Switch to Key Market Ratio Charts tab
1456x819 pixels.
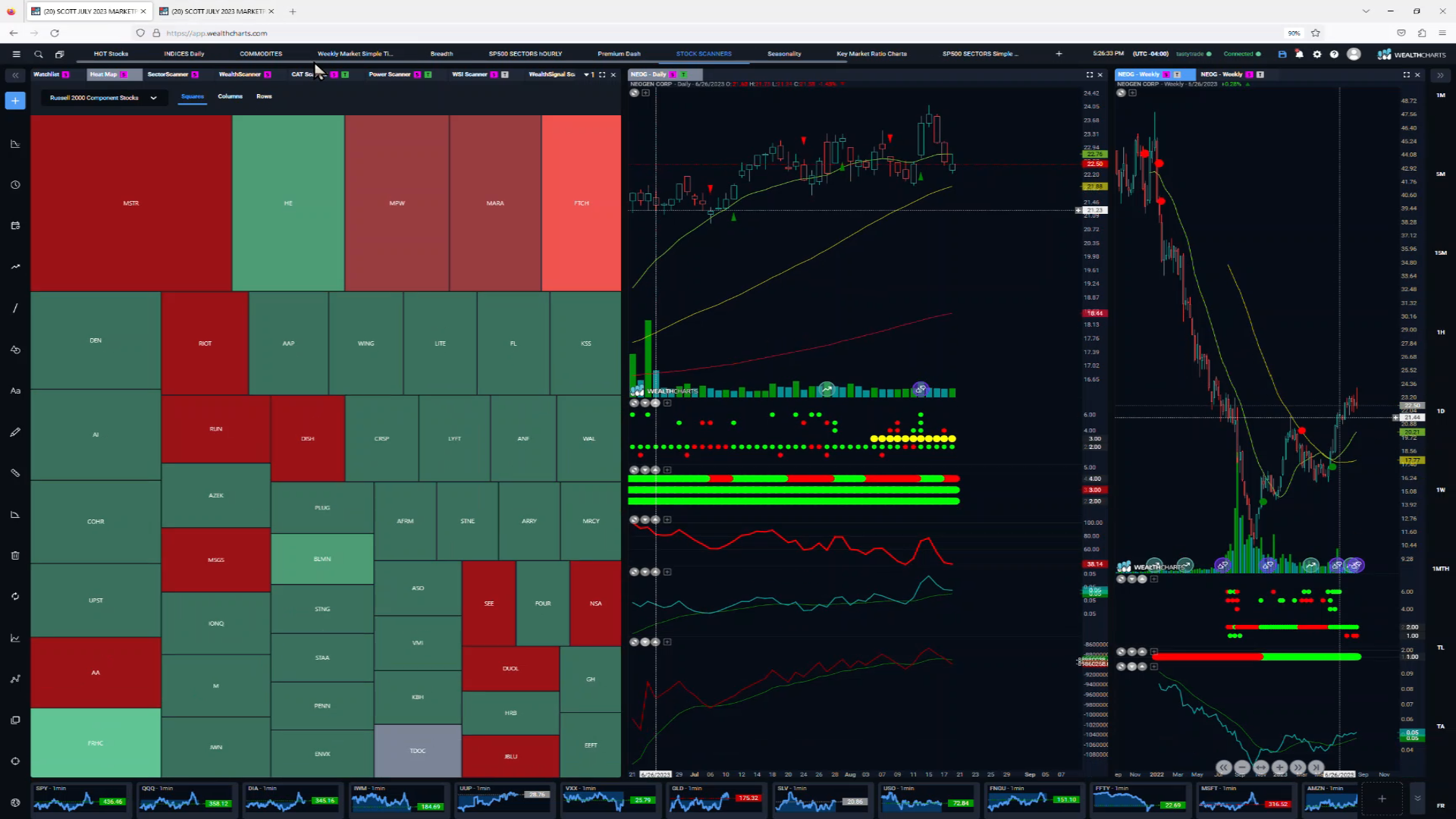[871, 54]
